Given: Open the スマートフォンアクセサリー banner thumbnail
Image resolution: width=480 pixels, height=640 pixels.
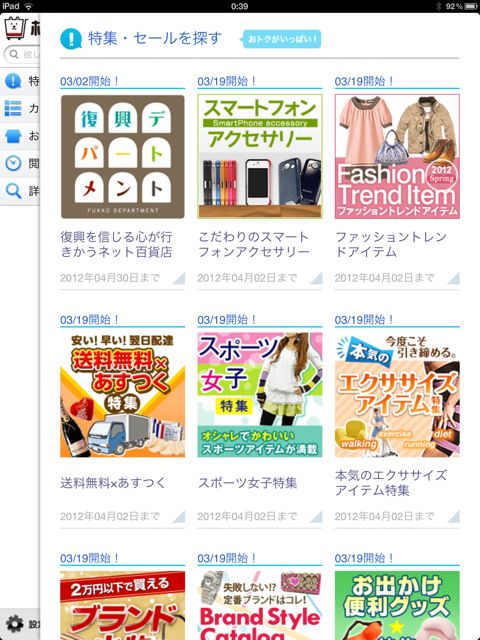Looking at the screenshot, I should coord(260,156).
